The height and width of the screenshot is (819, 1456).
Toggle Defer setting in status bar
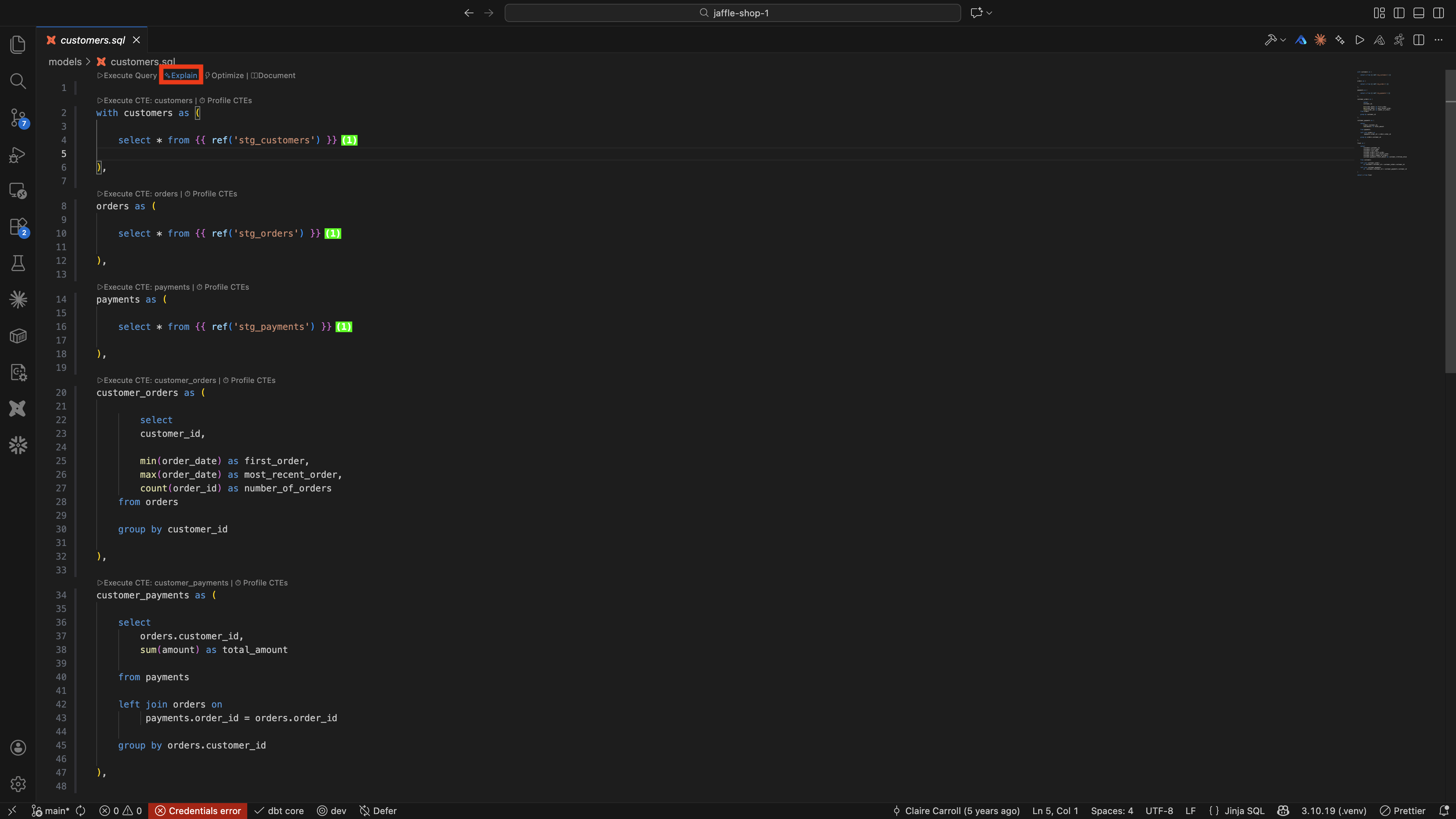pos(378,811)
